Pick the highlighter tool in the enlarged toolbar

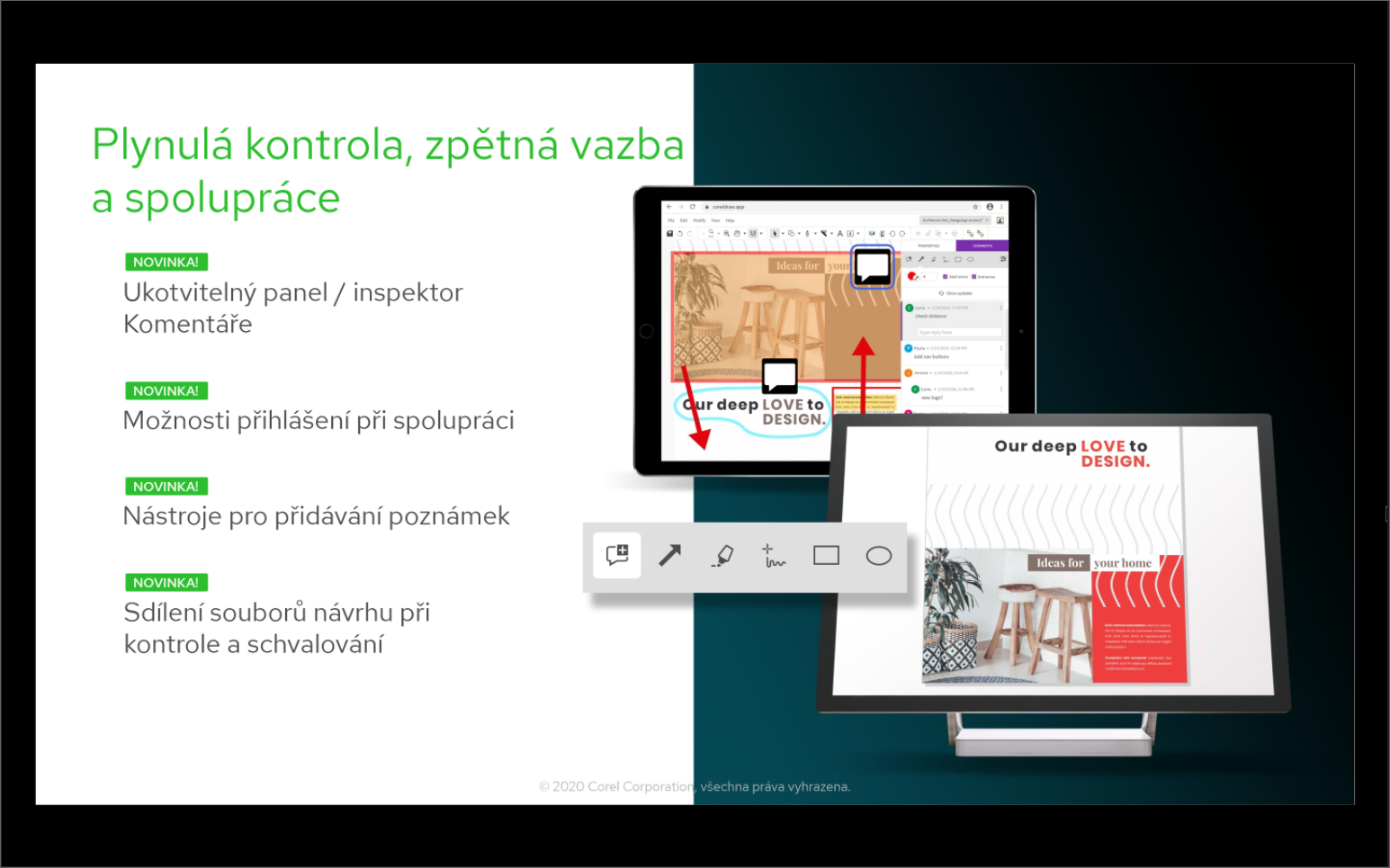[x=722, y=556]
